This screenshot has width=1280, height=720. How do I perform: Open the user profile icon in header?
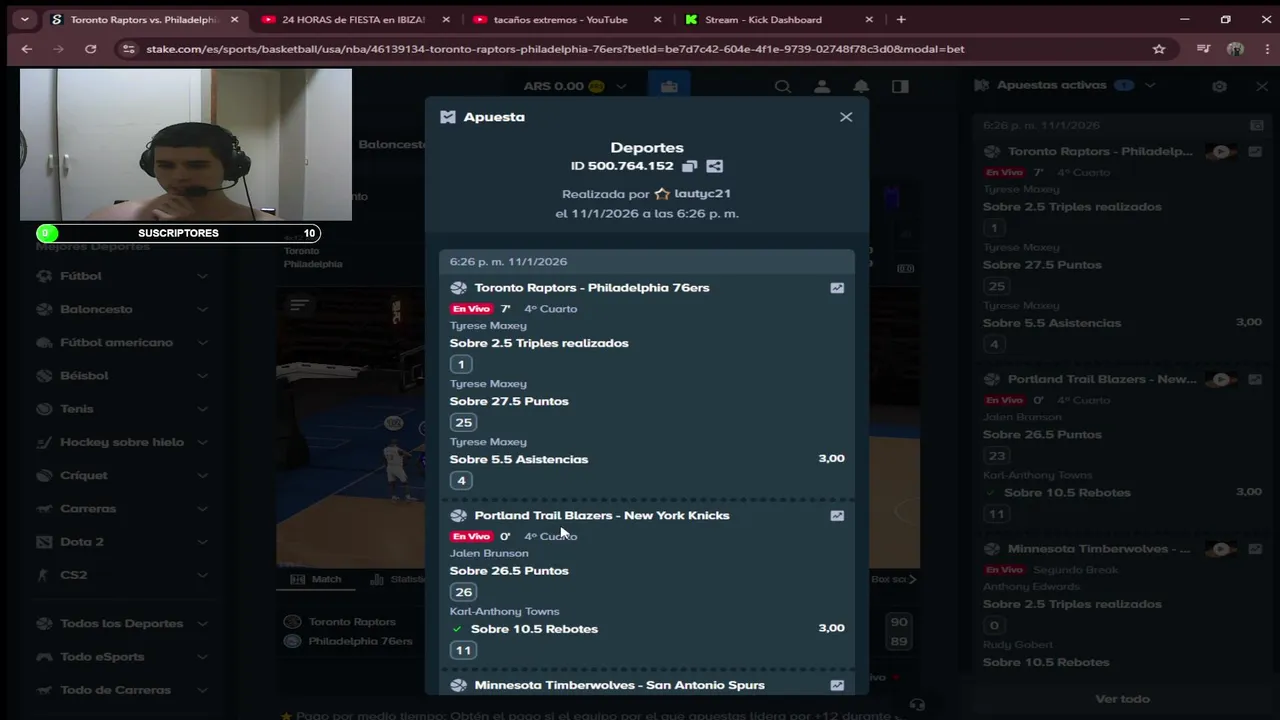(x=822, y=87)
